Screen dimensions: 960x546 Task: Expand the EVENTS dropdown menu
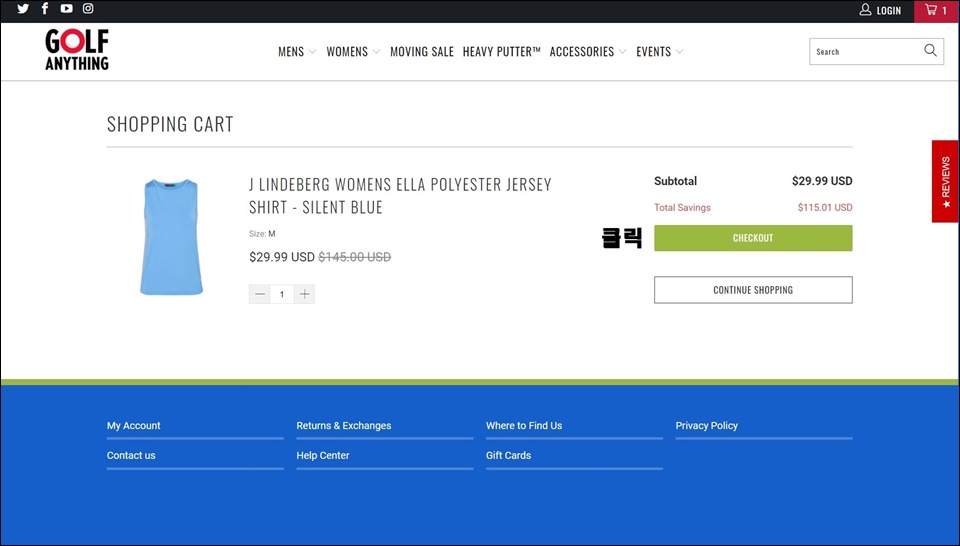click(x=659, y=52)
